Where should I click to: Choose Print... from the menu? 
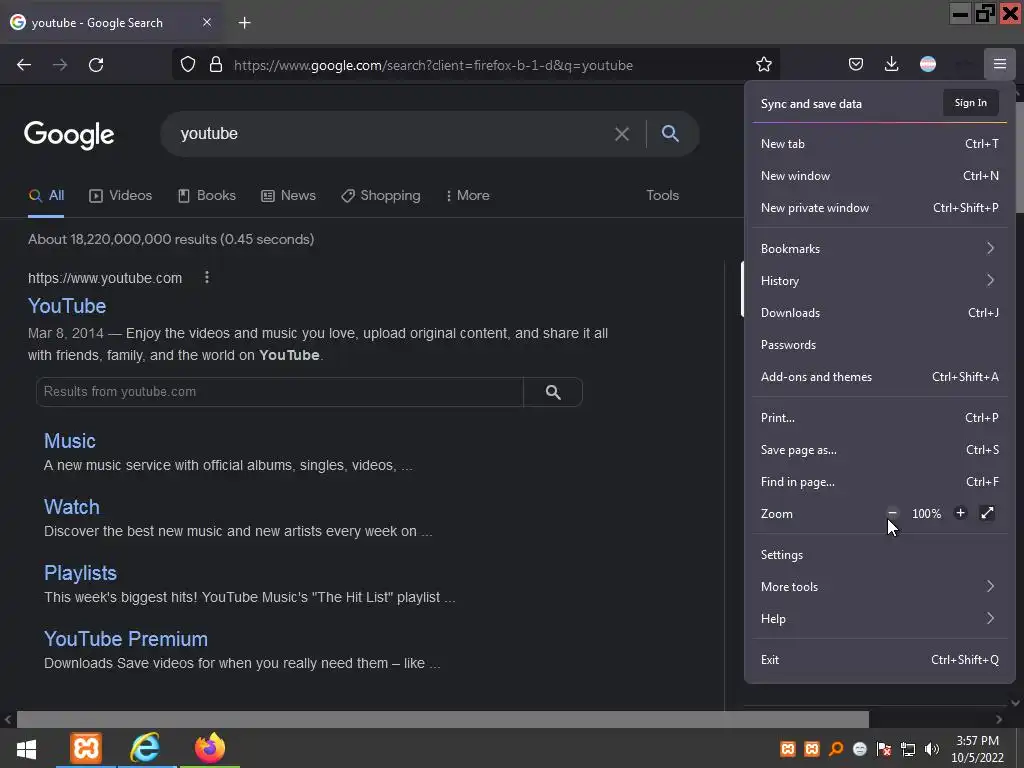(880, 418)
